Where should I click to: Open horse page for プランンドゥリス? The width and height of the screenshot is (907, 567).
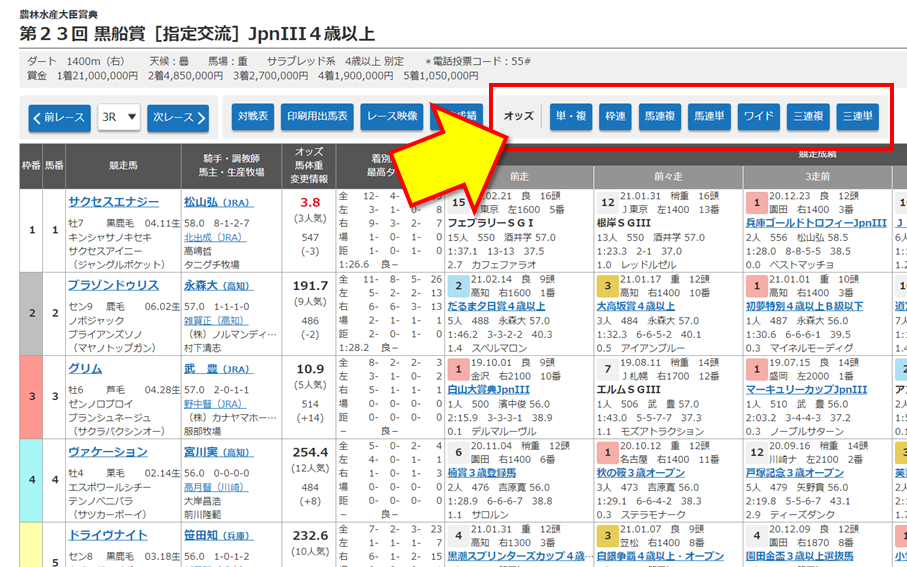(x=113, y=285)
